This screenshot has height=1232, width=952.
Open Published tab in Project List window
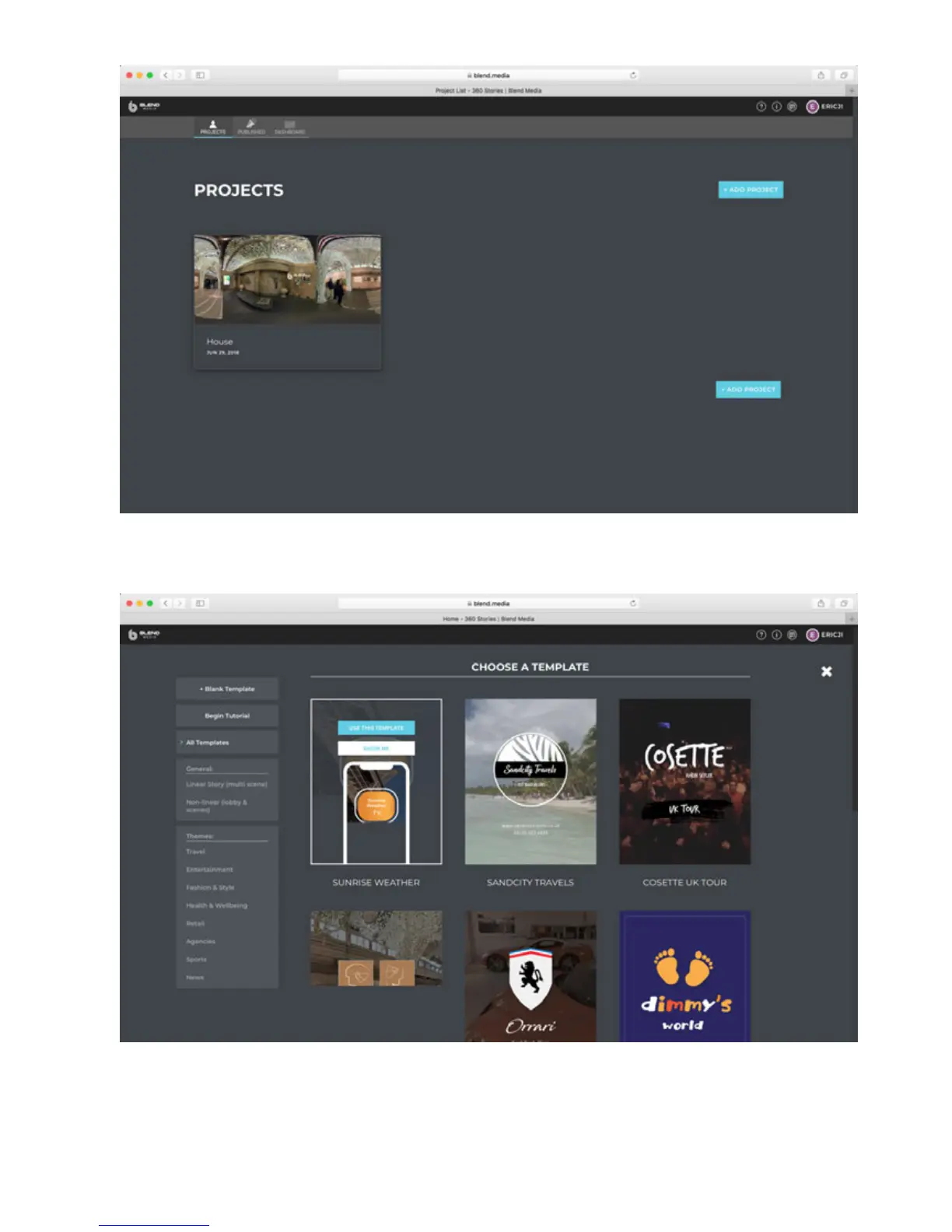(250, 128)
